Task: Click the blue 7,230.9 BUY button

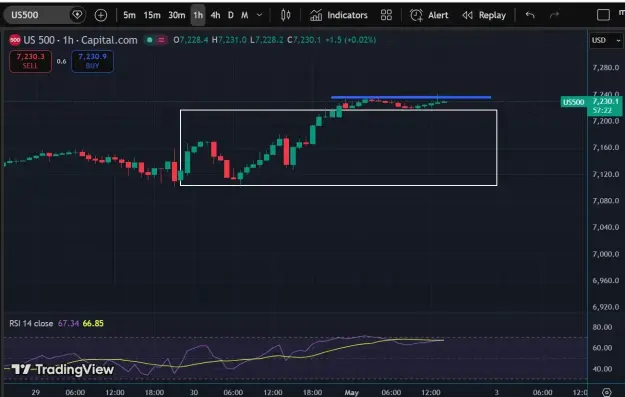Action: [x=92, y=61]
